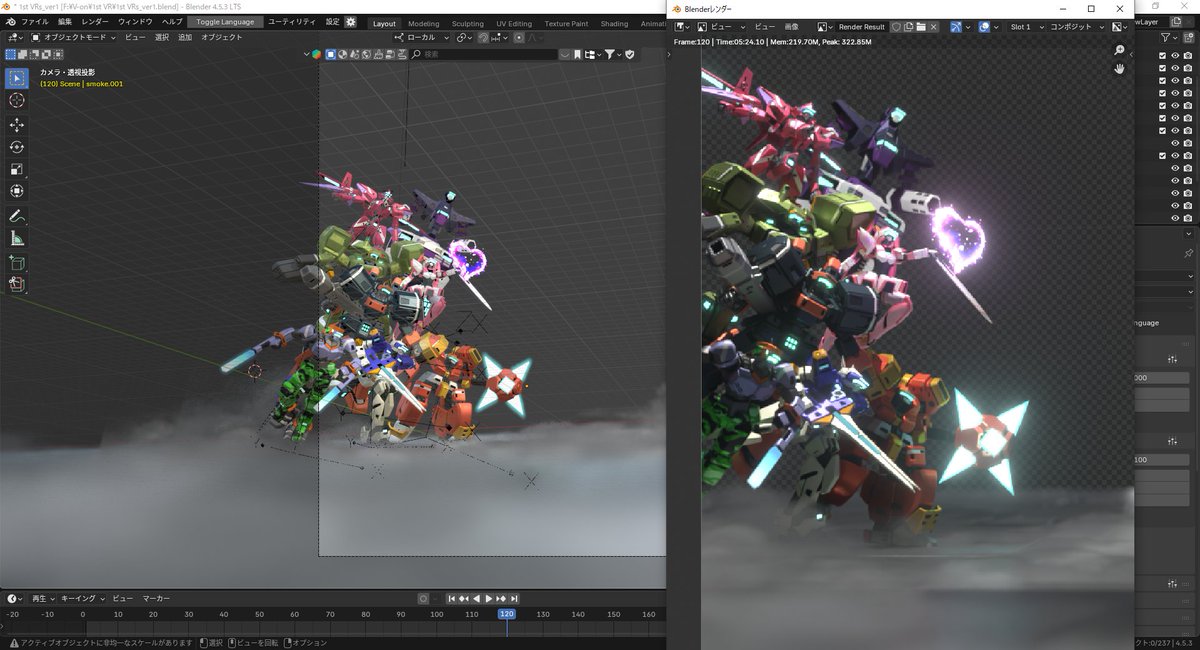Activate the Scale tool

click(16, 169)
